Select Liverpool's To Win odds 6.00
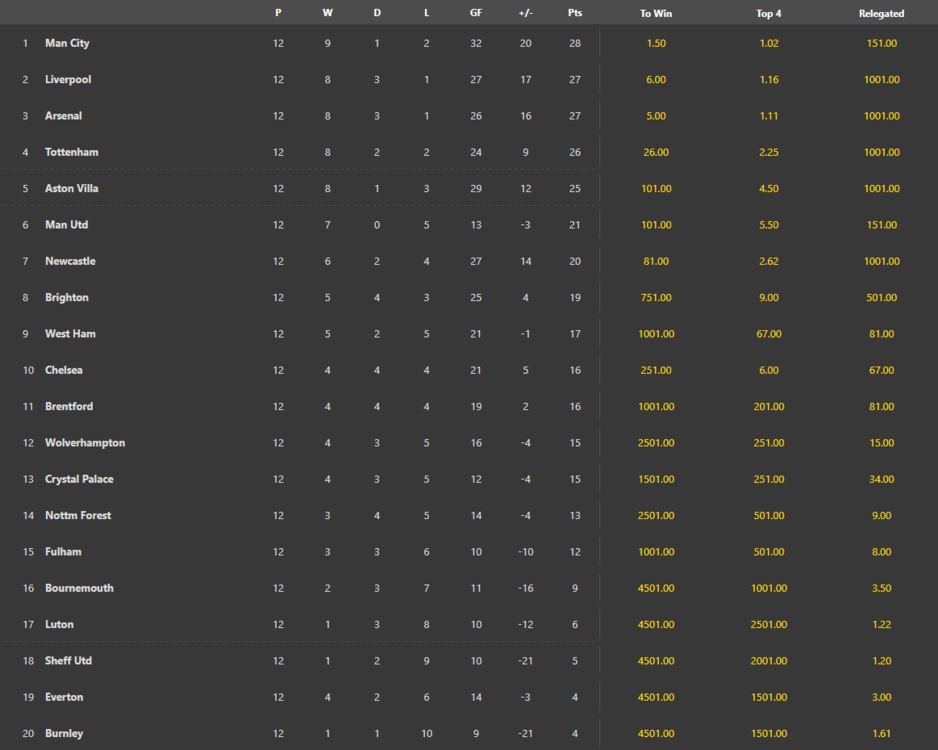 point(656,80)
